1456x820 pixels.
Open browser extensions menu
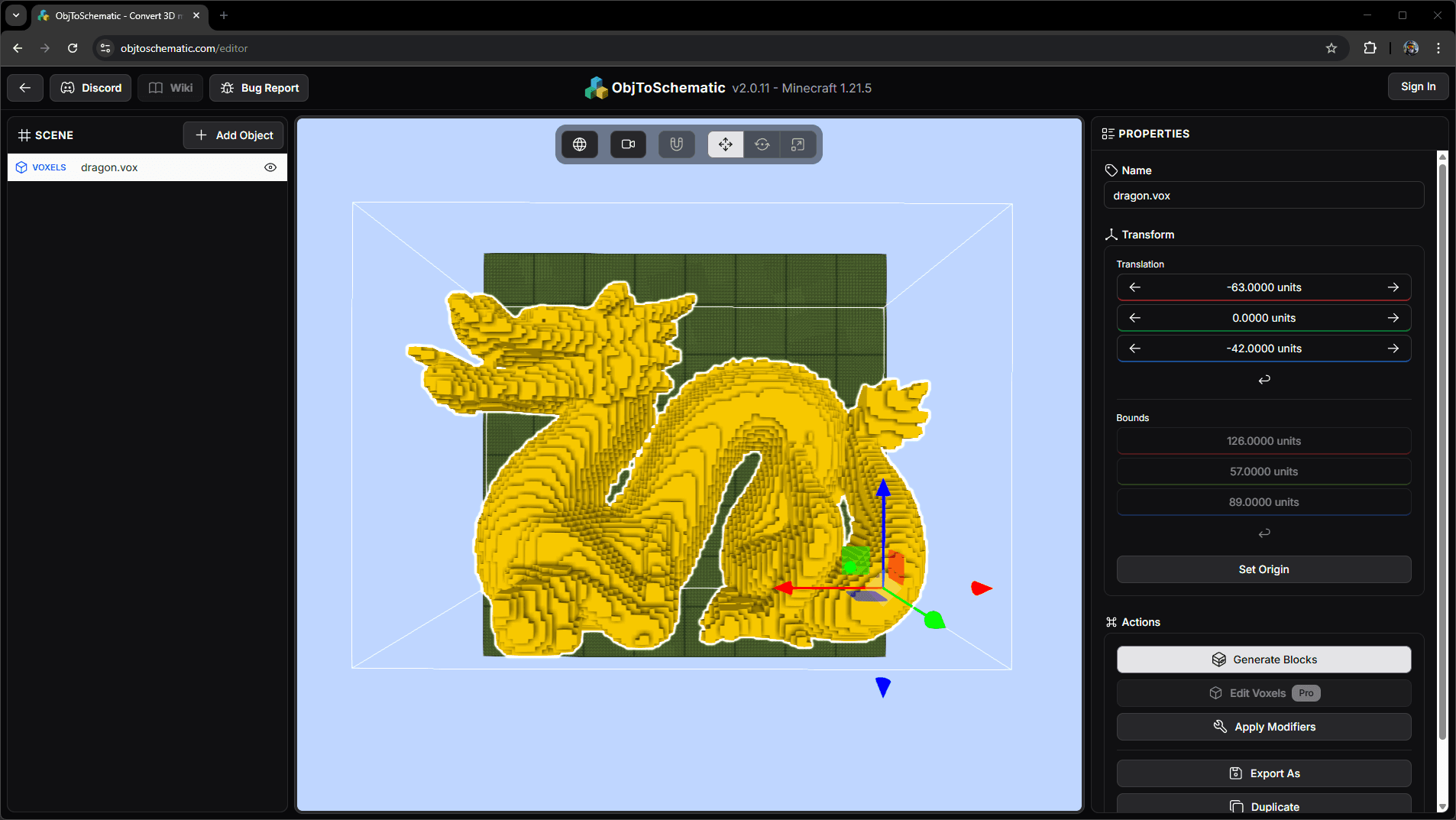point(1370,48)
